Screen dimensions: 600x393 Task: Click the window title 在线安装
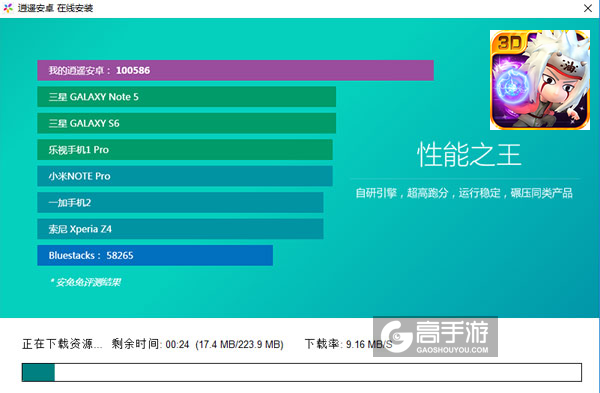(75, 8)
